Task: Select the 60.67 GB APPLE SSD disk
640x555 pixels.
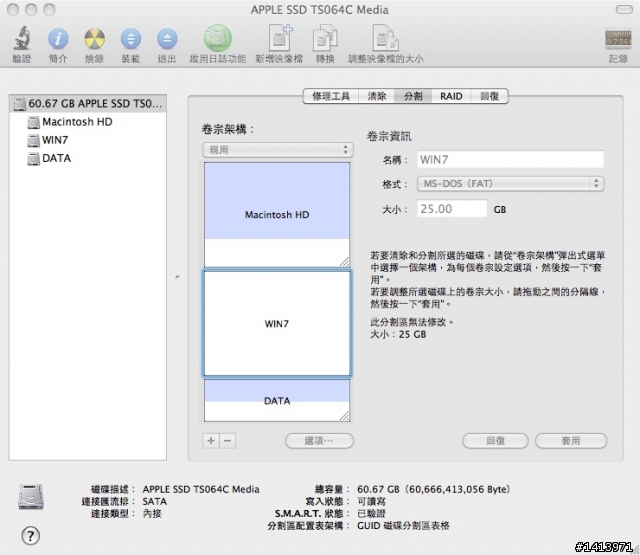Action: pos(88,104)
